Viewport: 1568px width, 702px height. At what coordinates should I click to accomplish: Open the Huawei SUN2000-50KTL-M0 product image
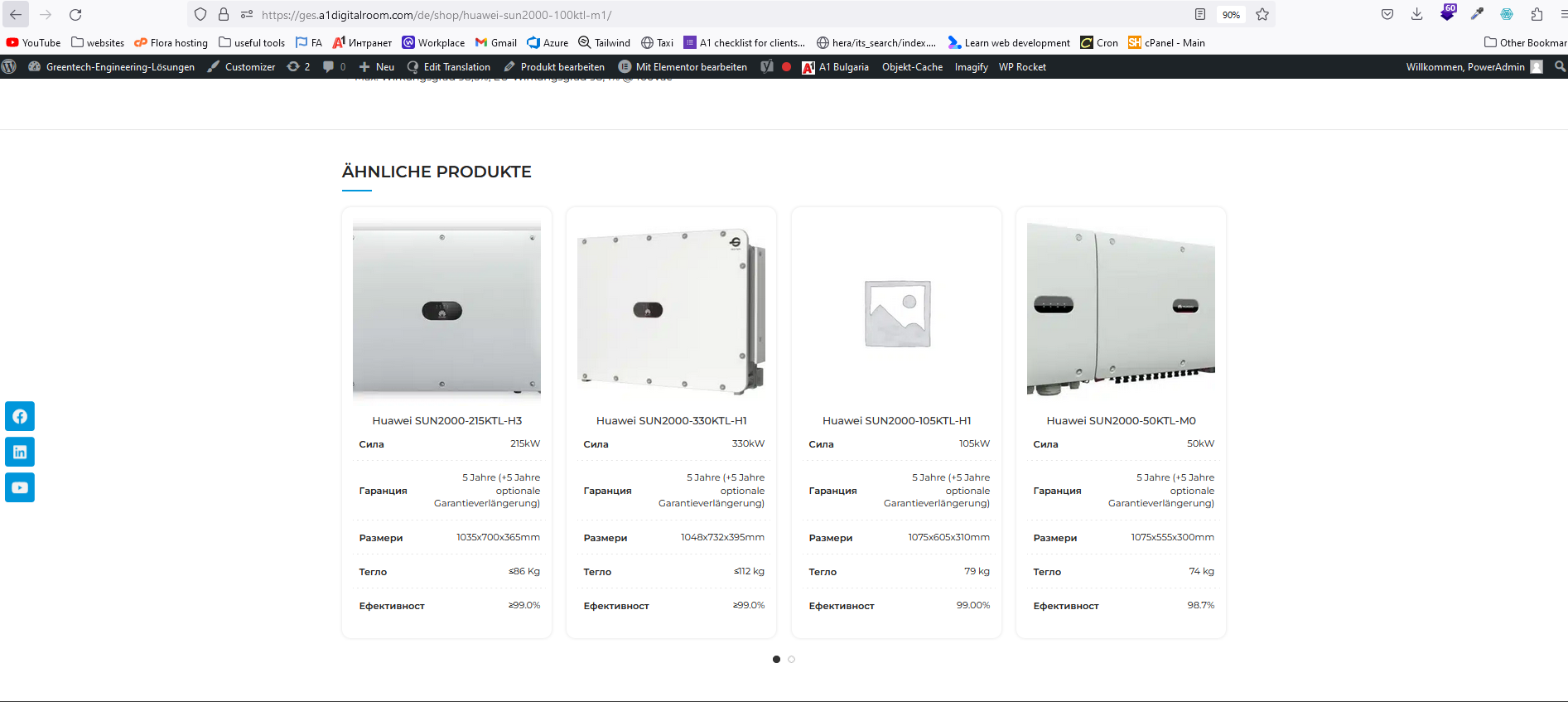click(1121, 310)
